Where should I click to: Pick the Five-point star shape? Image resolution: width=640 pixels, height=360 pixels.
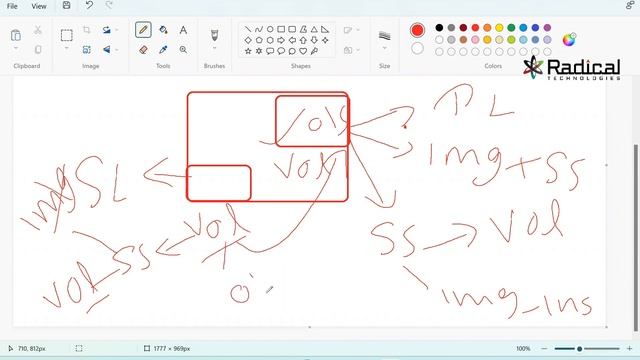point(248,51)
